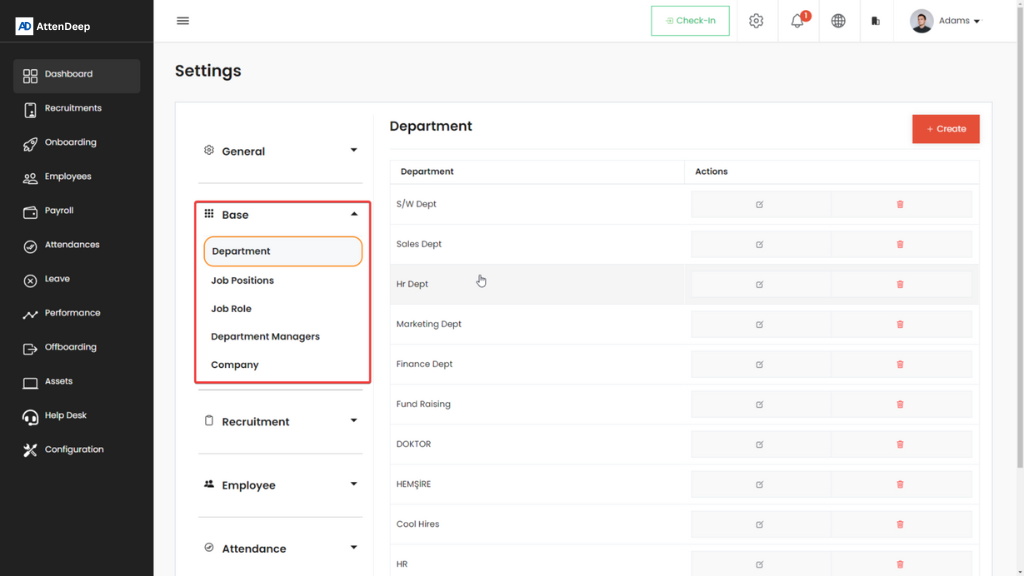Select Job Positions in Base menu
This screenshot has width=1024, height=576.
(242, 280)
